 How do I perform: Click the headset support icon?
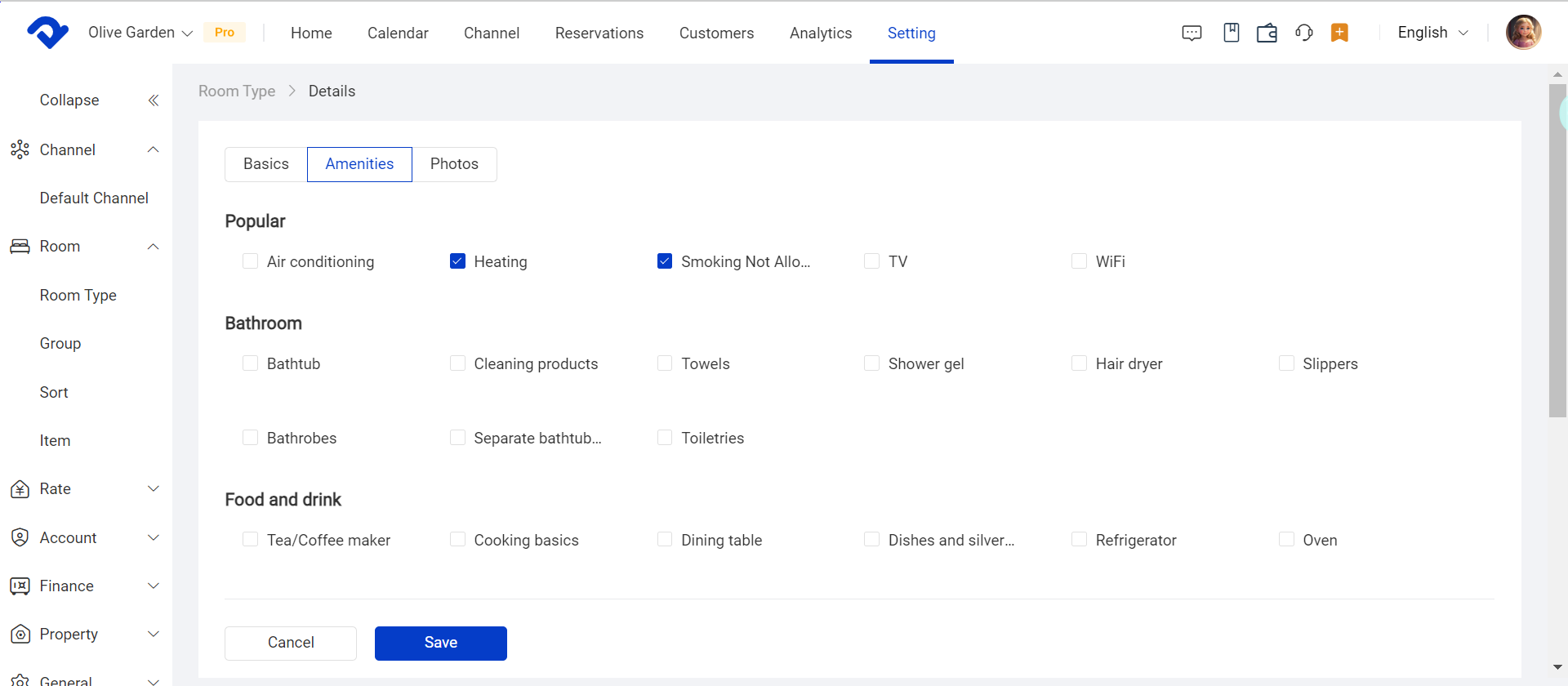point(1304,33)
